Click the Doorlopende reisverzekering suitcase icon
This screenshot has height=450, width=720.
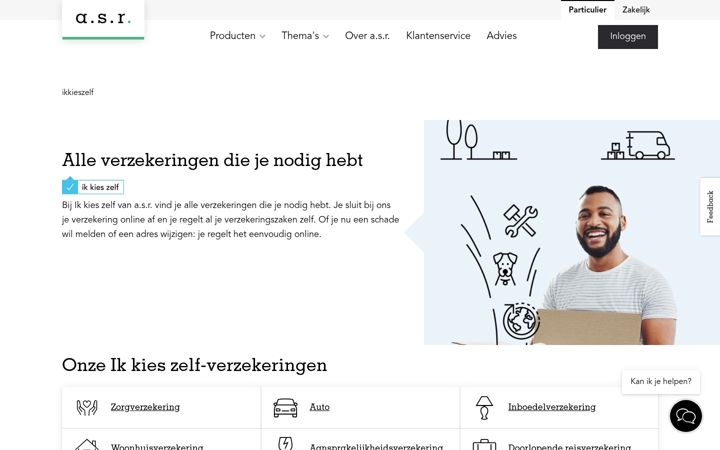pyautogui.click(x=484, y=445)
